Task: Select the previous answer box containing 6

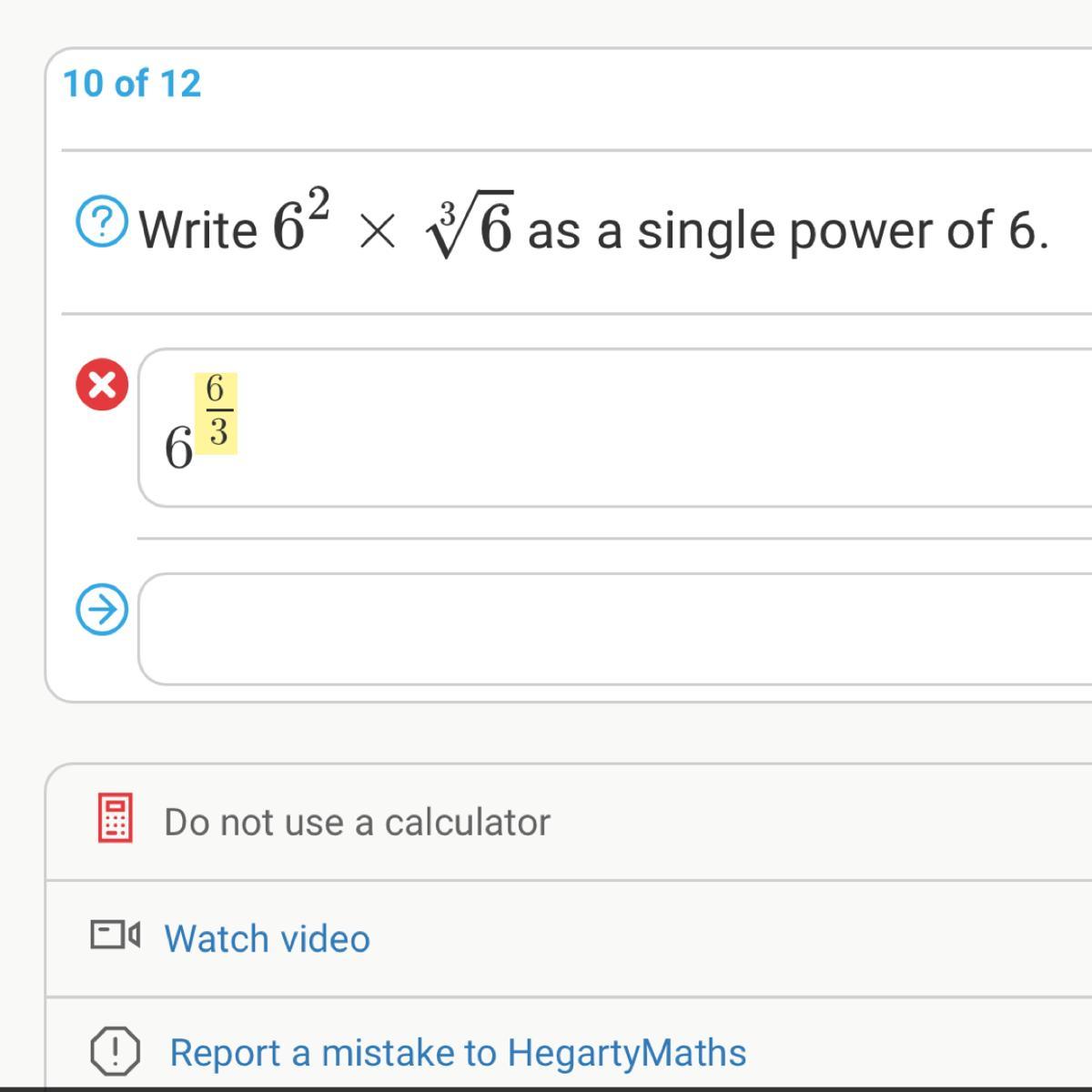Action: coord(615,428)
